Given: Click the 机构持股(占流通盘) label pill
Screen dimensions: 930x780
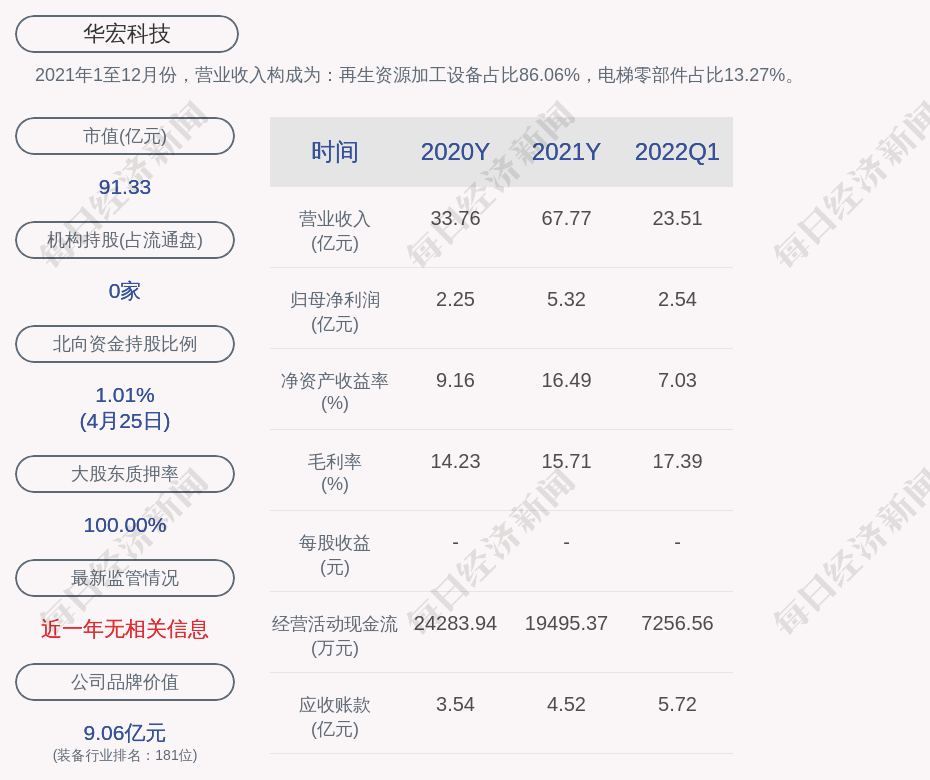Looking at the screenshot, I should pyautogui.click(x=125, y=240).
